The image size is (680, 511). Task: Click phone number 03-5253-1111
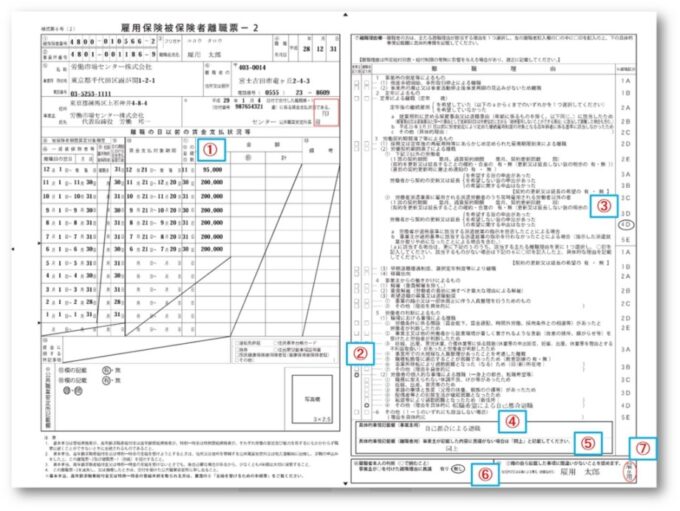(x=91, y=94)
